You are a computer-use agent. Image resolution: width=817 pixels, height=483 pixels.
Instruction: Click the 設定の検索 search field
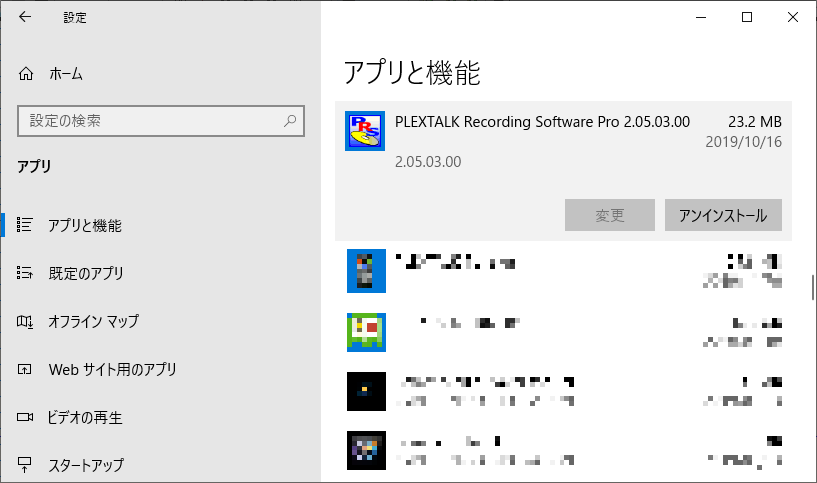[161, 121]
